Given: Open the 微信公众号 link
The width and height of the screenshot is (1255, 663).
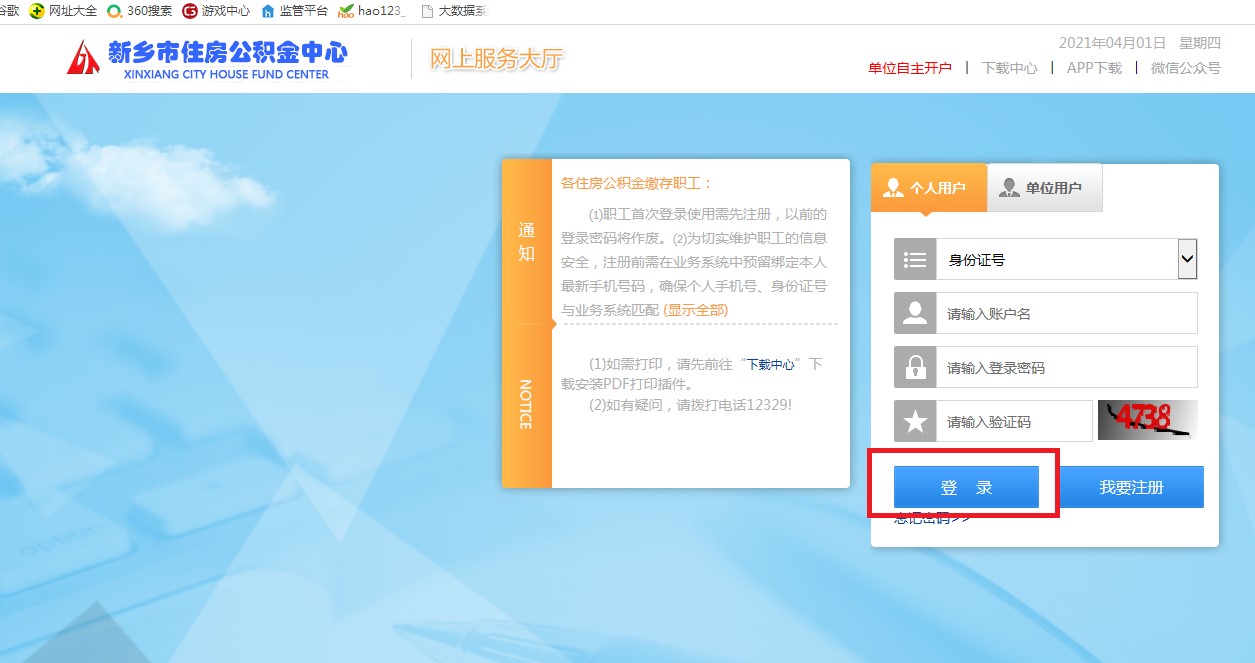Looking at the screenshot, I should pos(1185,68).
